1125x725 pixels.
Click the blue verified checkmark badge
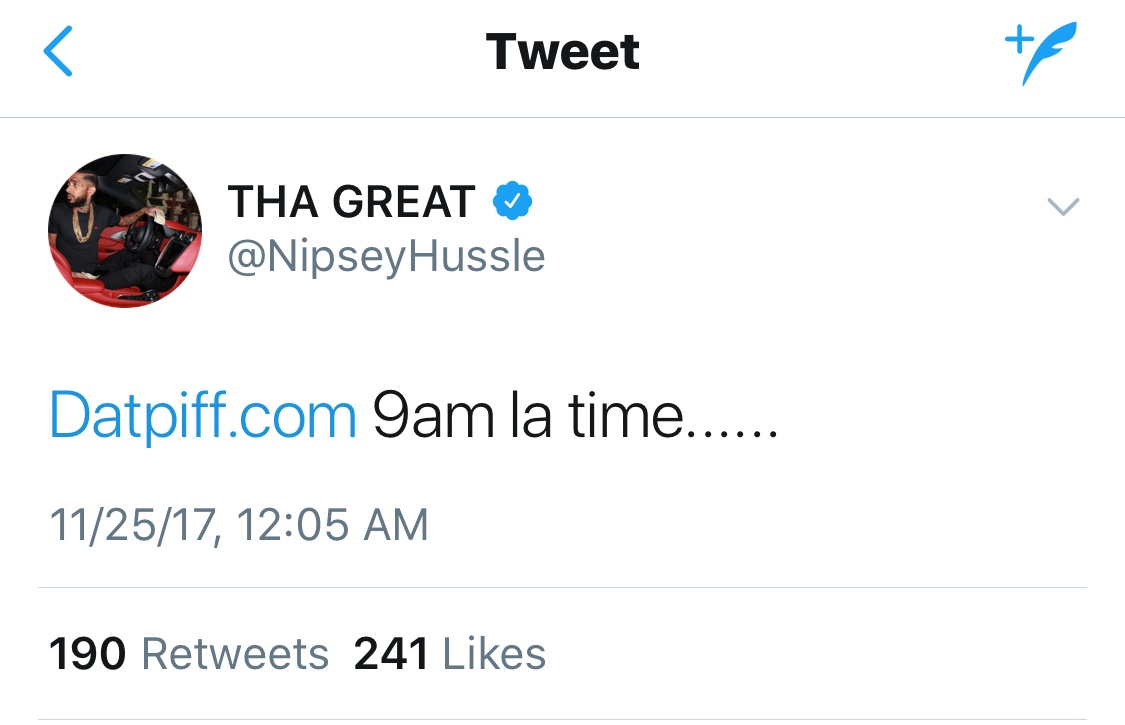(512, 201)
